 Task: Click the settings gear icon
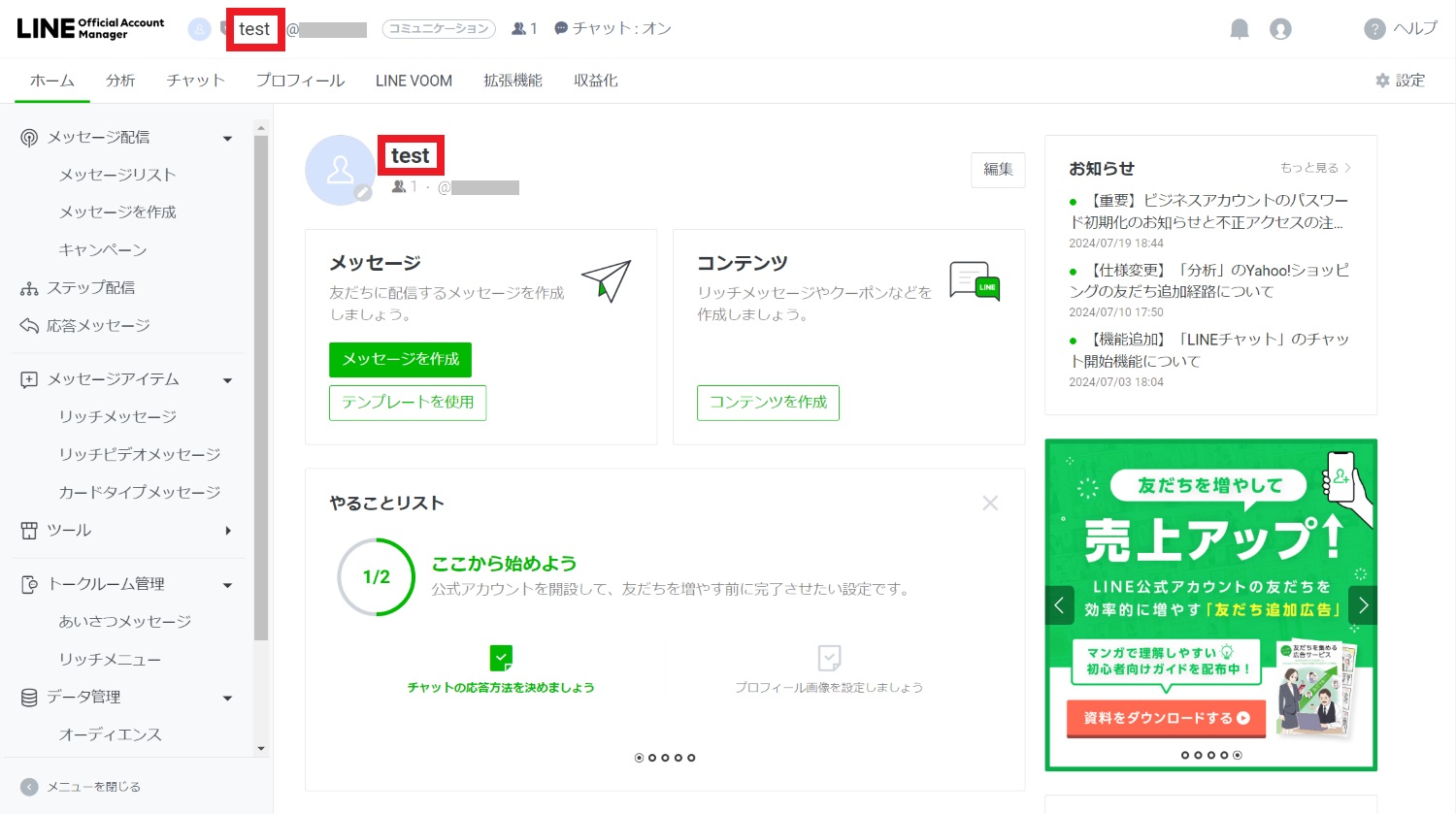coord(1383,81)
